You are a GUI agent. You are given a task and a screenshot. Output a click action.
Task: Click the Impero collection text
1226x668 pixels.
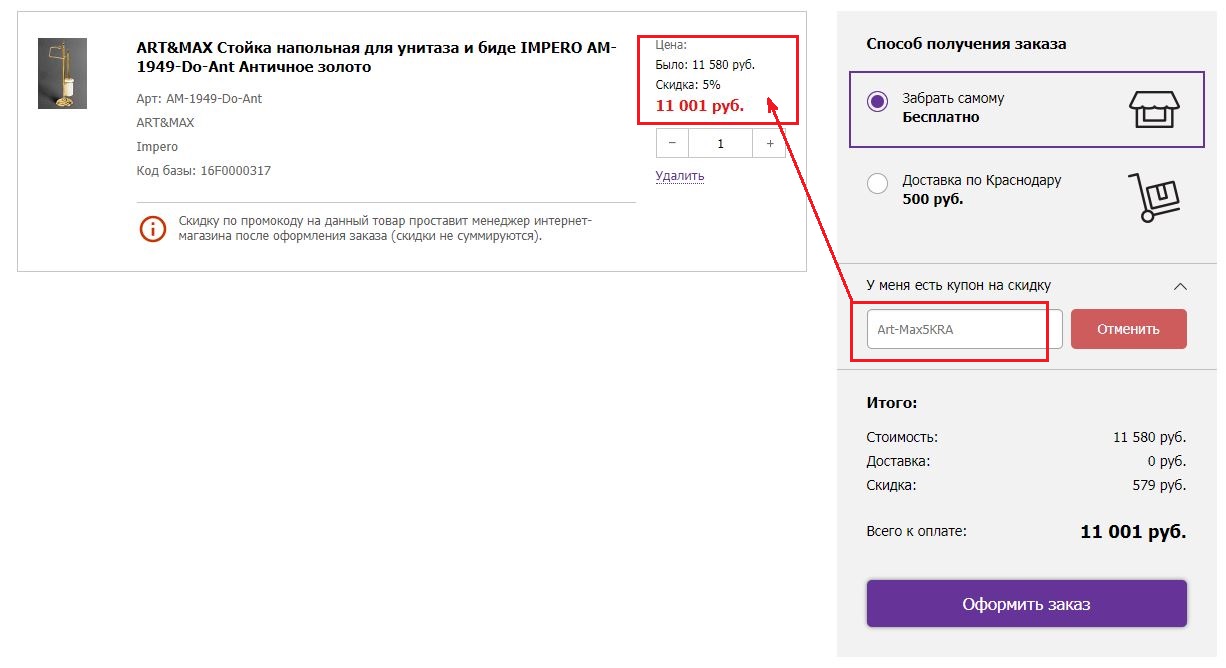point(157,147)
